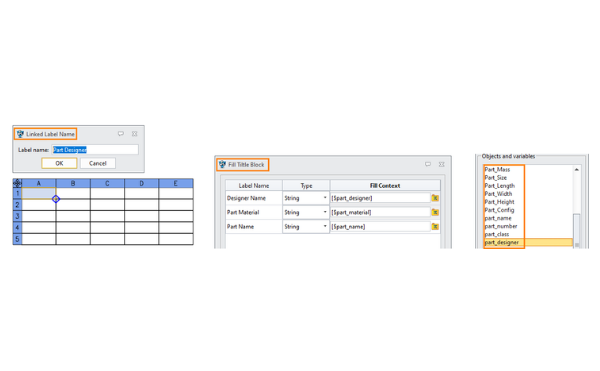Select column B header in the table
600x371 pixels.
coord(73,183)
